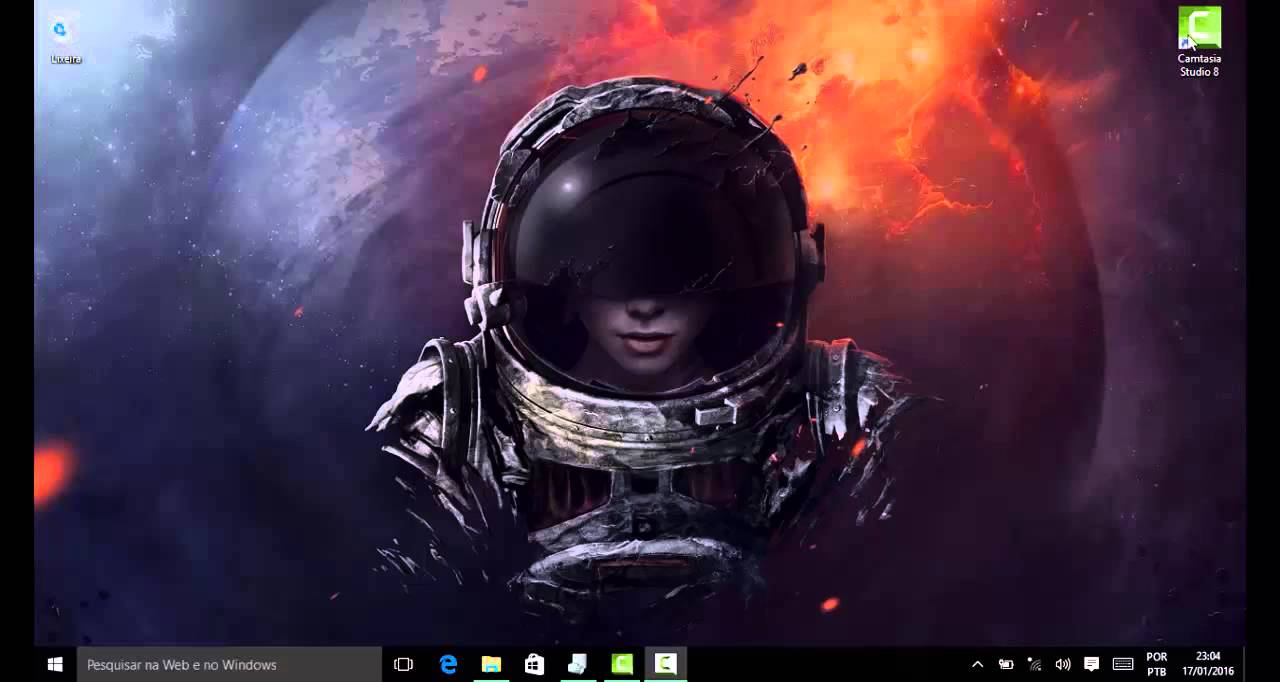Click the Show desktop strip at taskbar end
1280x682 pixels.
(x=1244, y=664)
